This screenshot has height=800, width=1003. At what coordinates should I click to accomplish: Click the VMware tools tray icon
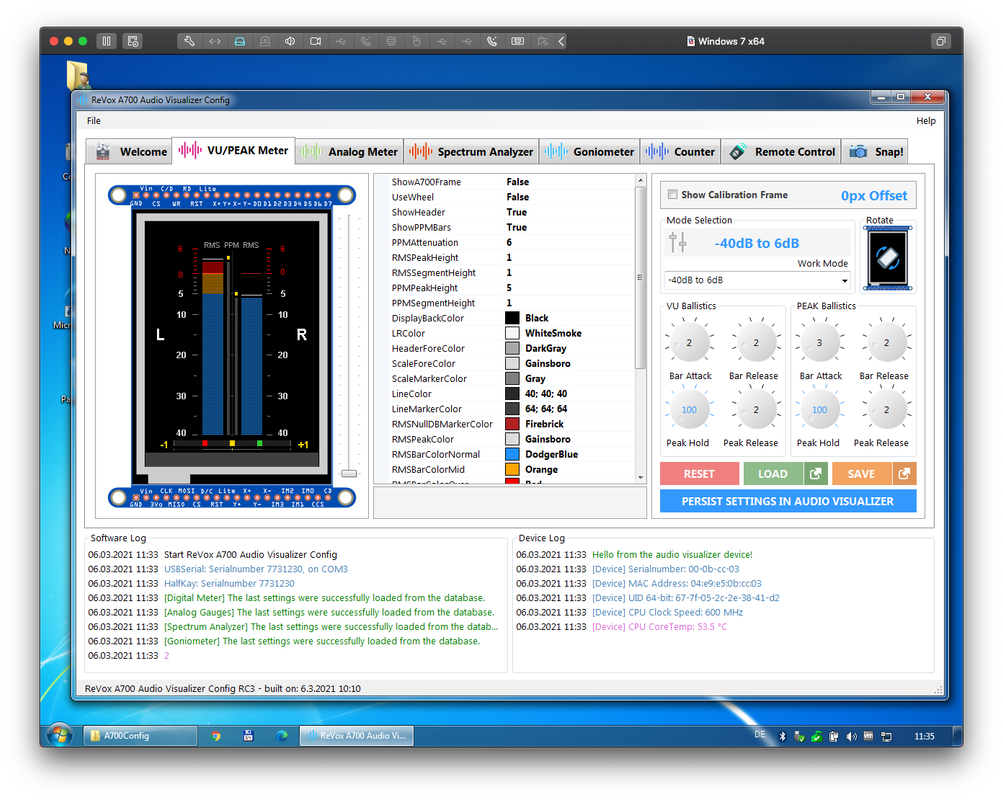[868, 737]
